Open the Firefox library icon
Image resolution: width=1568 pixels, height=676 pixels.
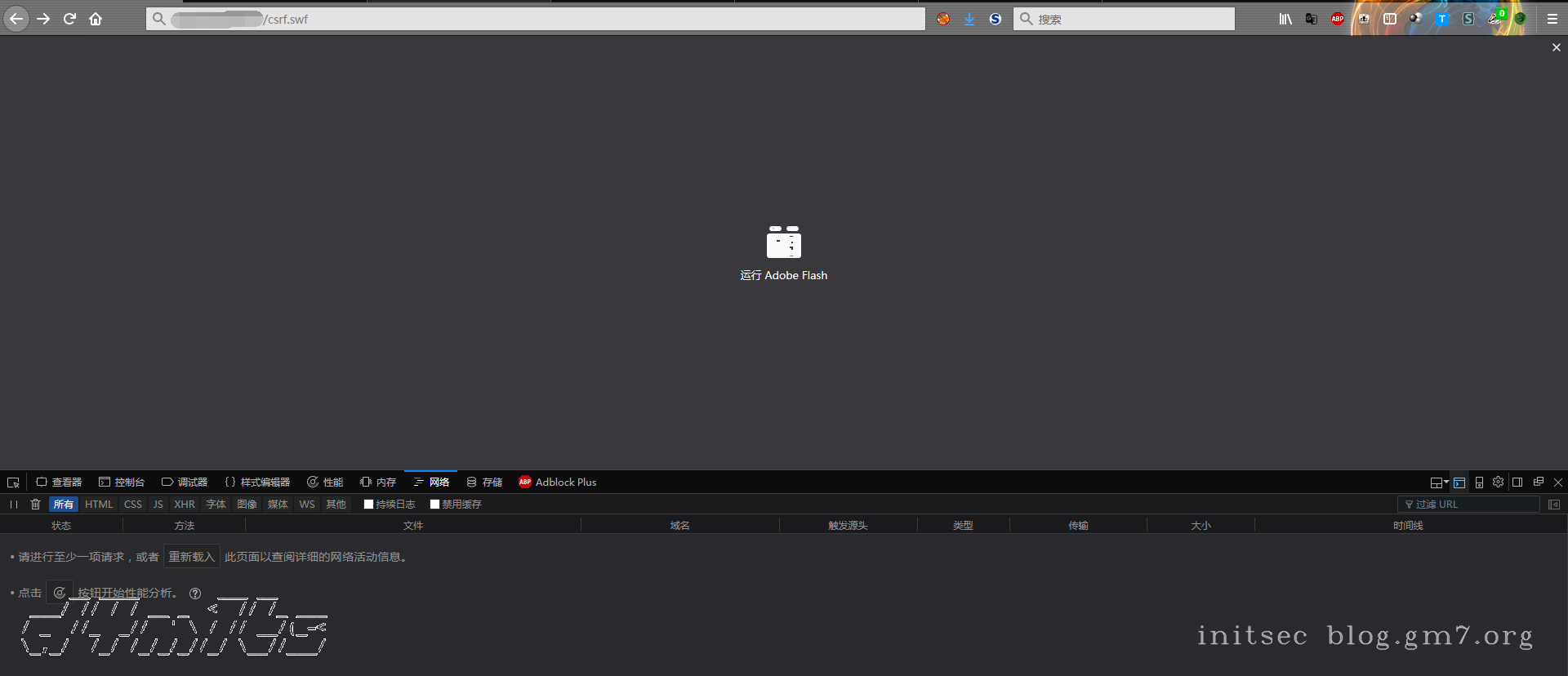(1285, 19)
